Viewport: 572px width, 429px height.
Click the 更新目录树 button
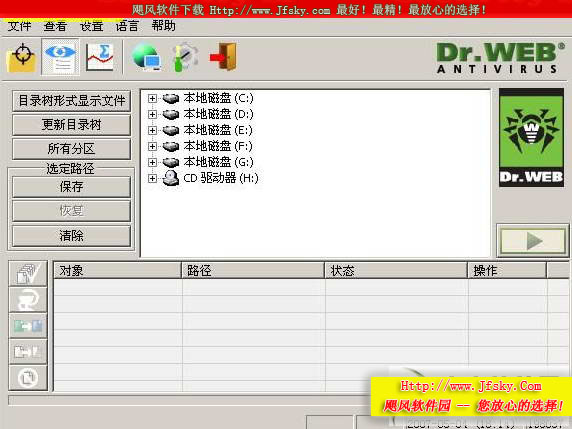point(72,125)
